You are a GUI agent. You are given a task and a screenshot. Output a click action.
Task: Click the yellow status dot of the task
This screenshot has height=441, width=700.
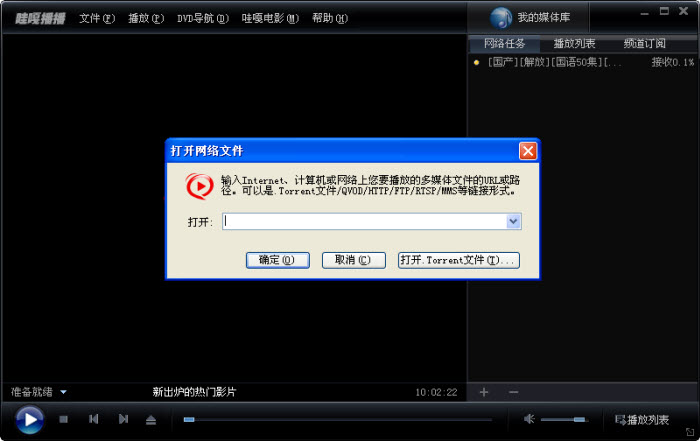coord(476,62)
